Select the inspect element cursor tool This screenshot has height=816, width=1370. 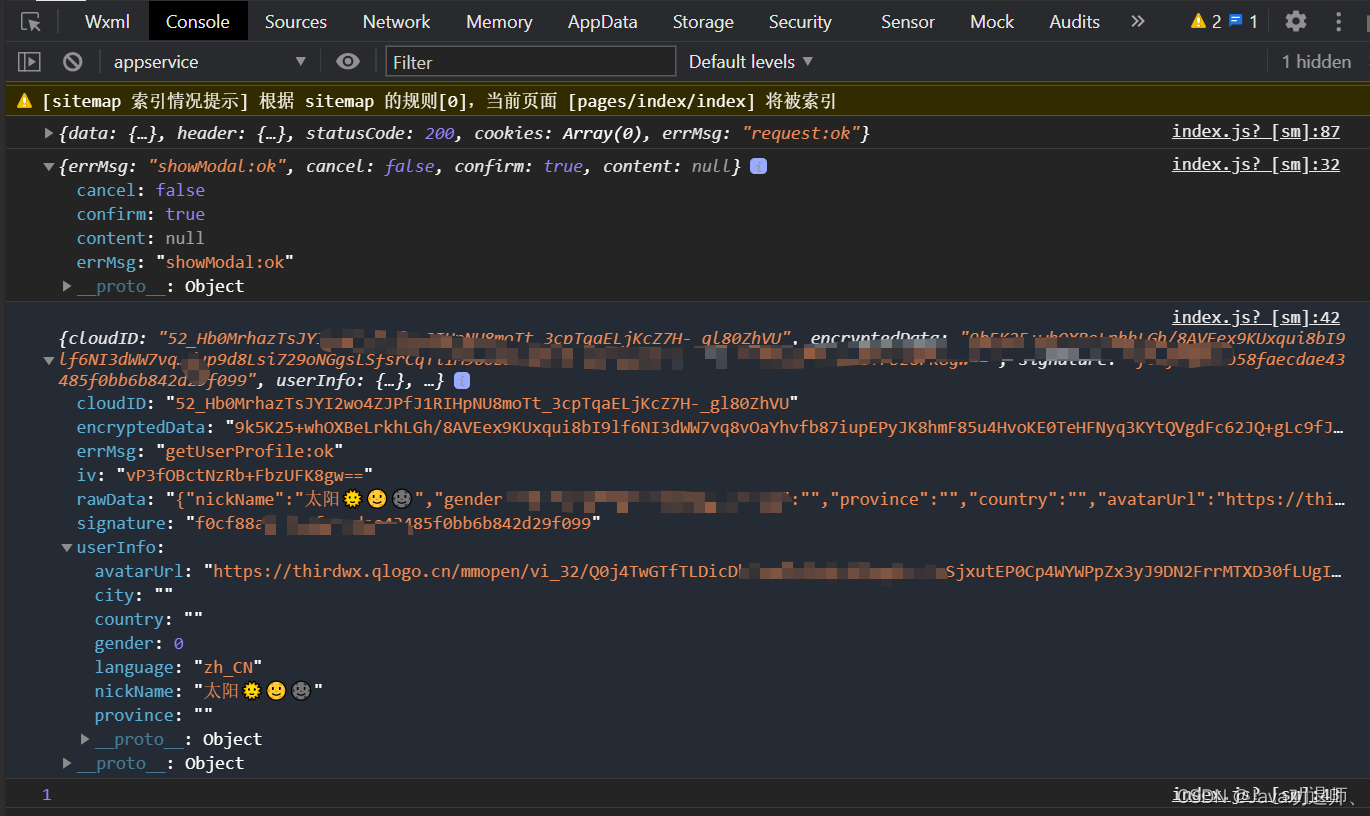coord(28,20)
